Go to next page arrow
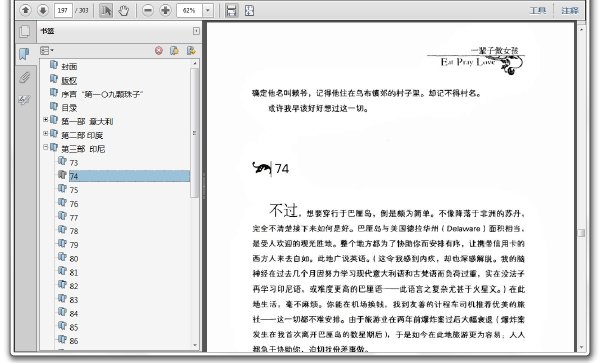600x363 pixels. pos(43,10)
